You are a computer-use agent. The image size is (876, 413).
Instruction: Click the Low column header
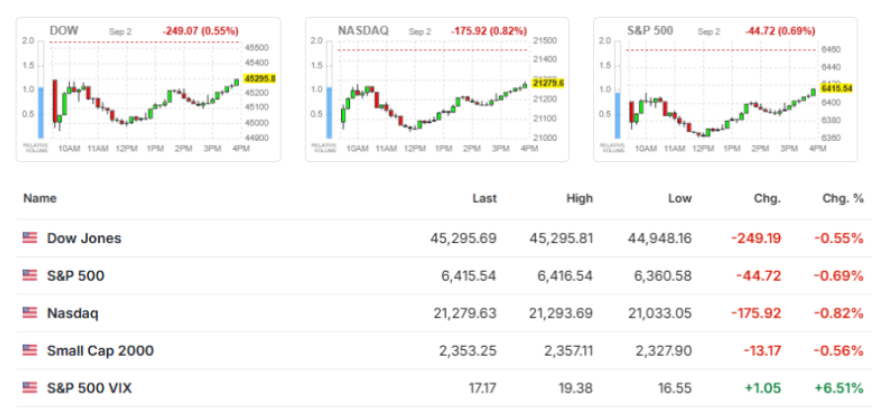tap(680, 198)
